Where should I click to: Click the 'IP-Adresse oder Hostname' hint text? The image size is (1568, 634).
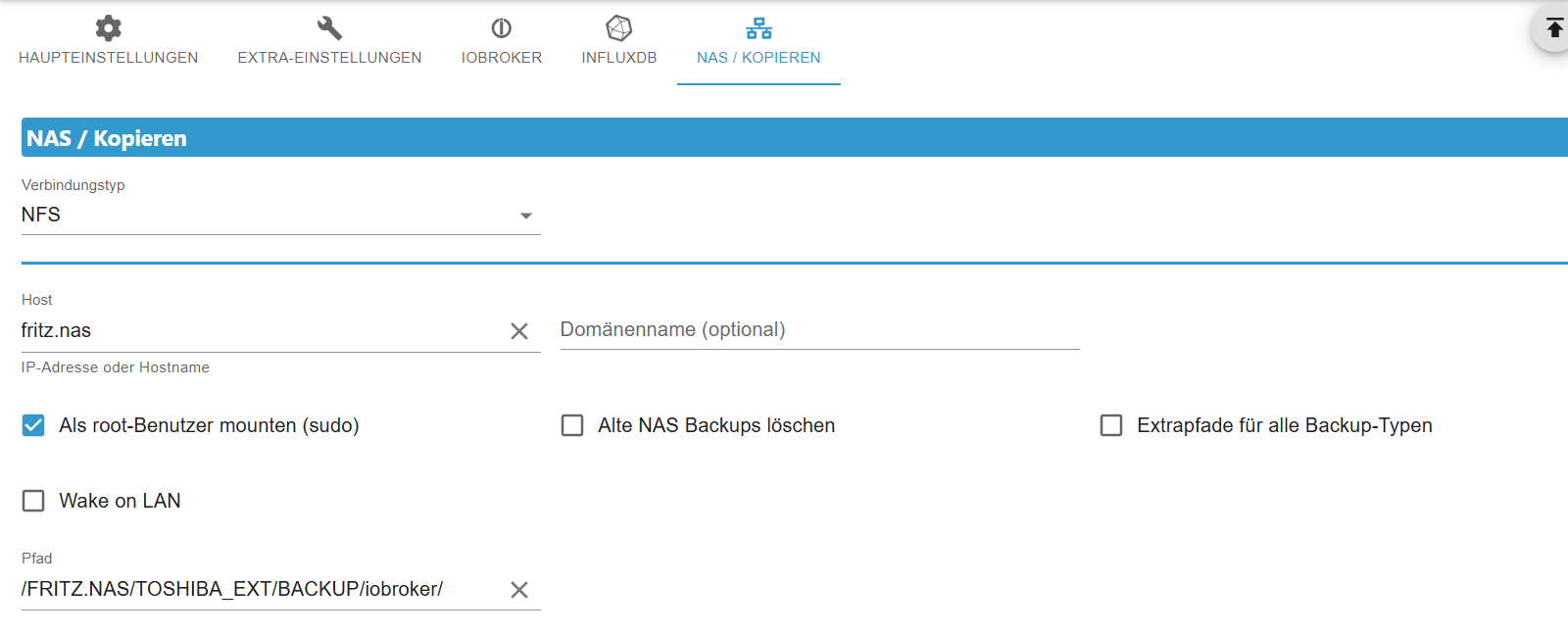[x=116, y=367]
